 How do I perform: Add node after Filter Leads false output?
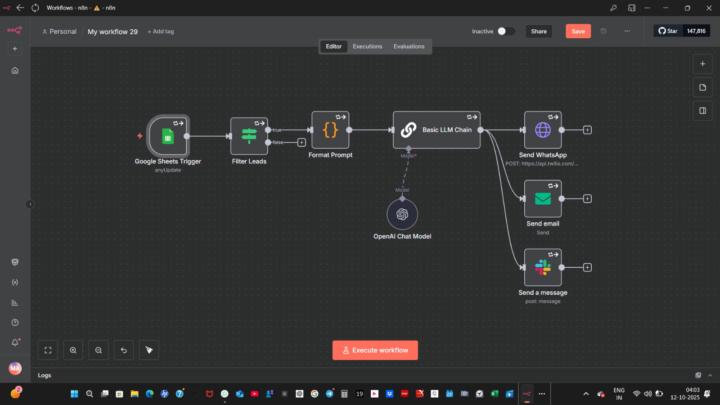coord(302,143)
